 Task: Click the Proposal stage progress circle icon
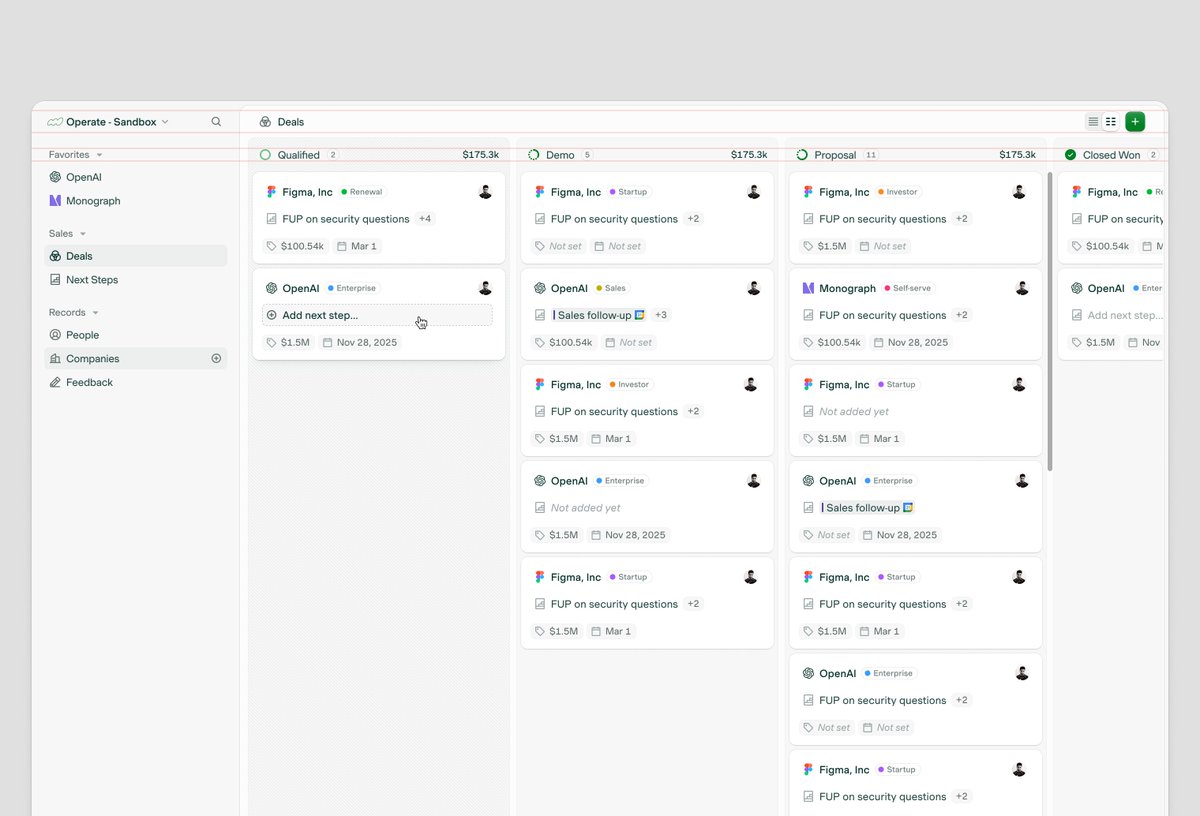click(802, 155)
